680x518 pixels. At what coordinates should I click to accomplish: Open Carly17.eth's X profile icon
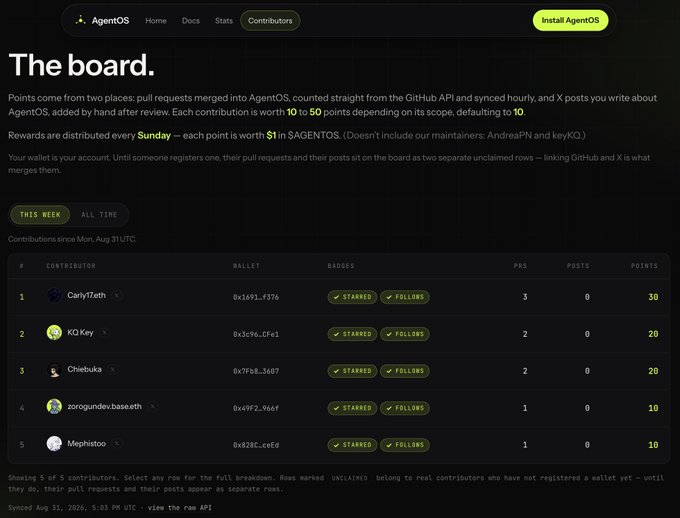click(117, 295)
